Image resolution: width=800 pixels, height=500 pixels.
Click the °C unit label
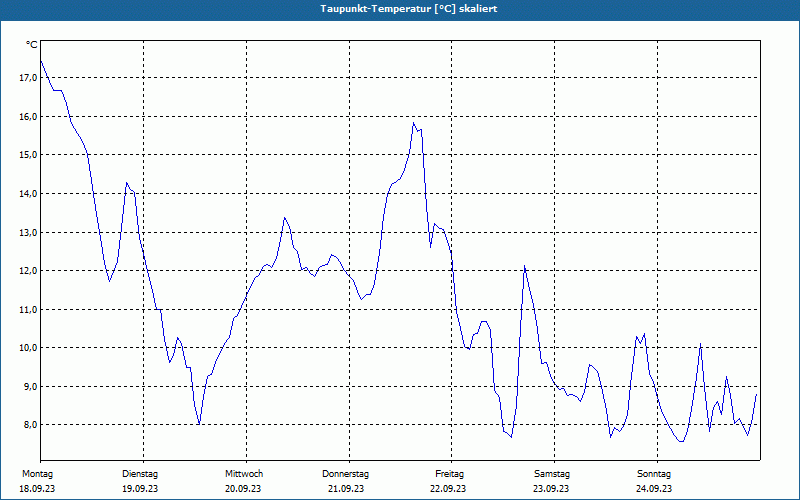32,45
